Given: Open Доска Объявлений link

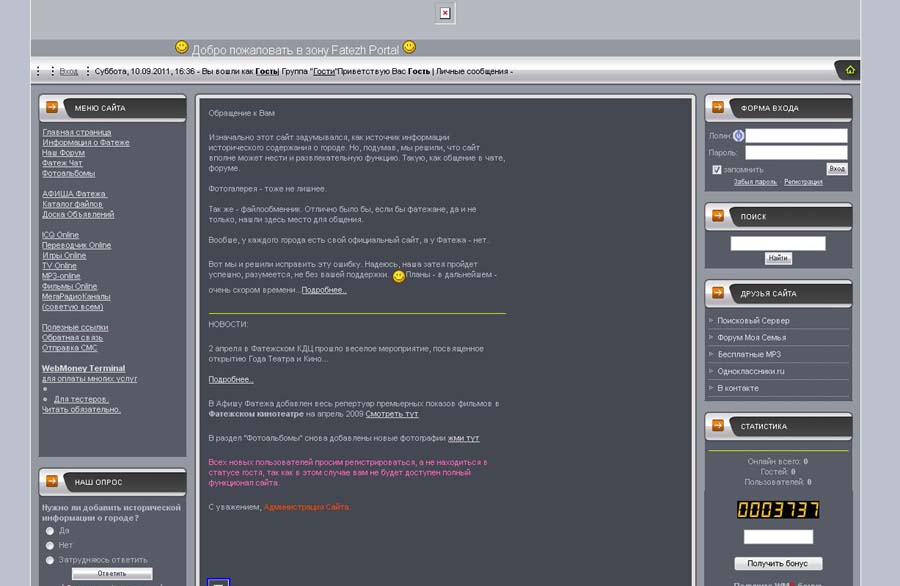Looking at the screenshot, I should point(78,215).
